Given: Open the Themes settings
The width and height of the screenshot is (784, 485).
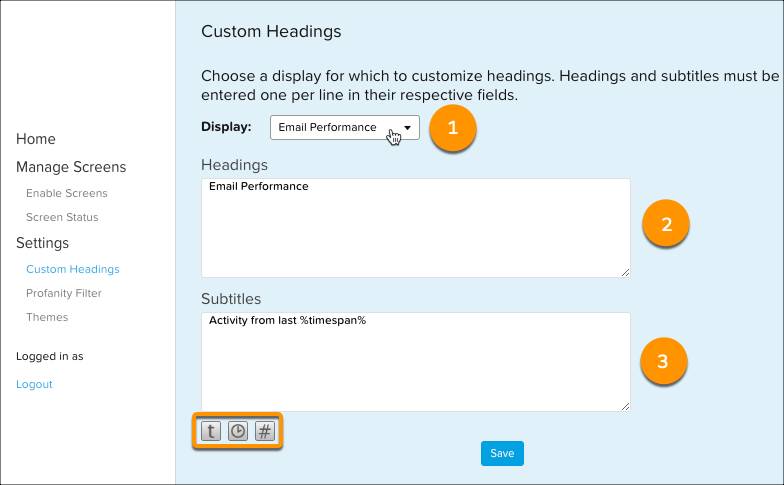Looking at the screenshot, I should pos(47,317).
